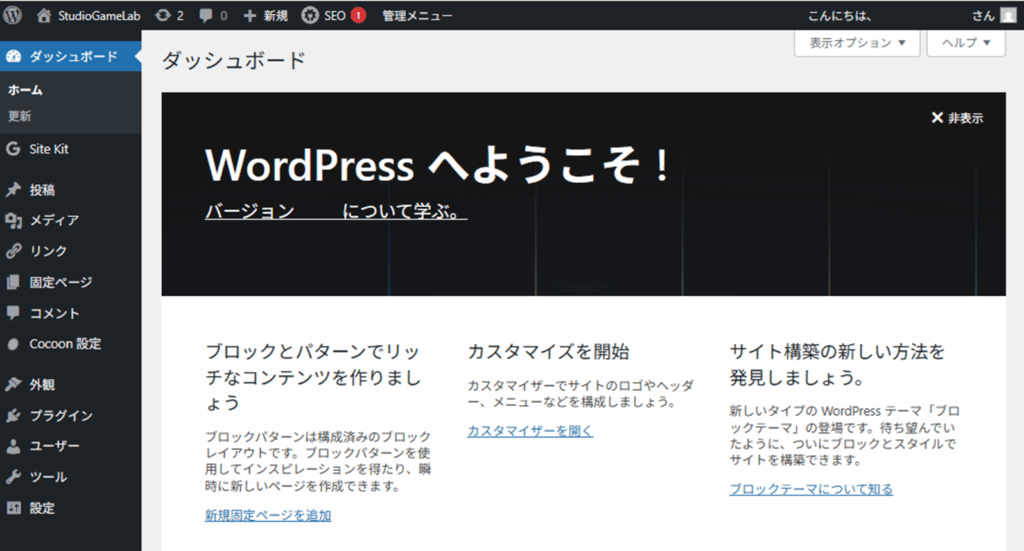
Task: Open the バージョンについて学ぶ link
Action: click(336, 211)
